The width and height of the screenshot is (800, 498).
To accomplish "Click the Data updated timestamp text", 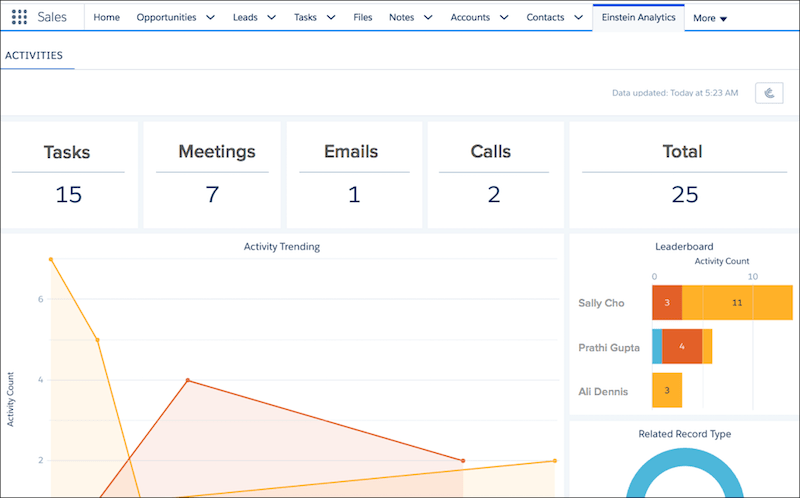I will click(675, 93).
